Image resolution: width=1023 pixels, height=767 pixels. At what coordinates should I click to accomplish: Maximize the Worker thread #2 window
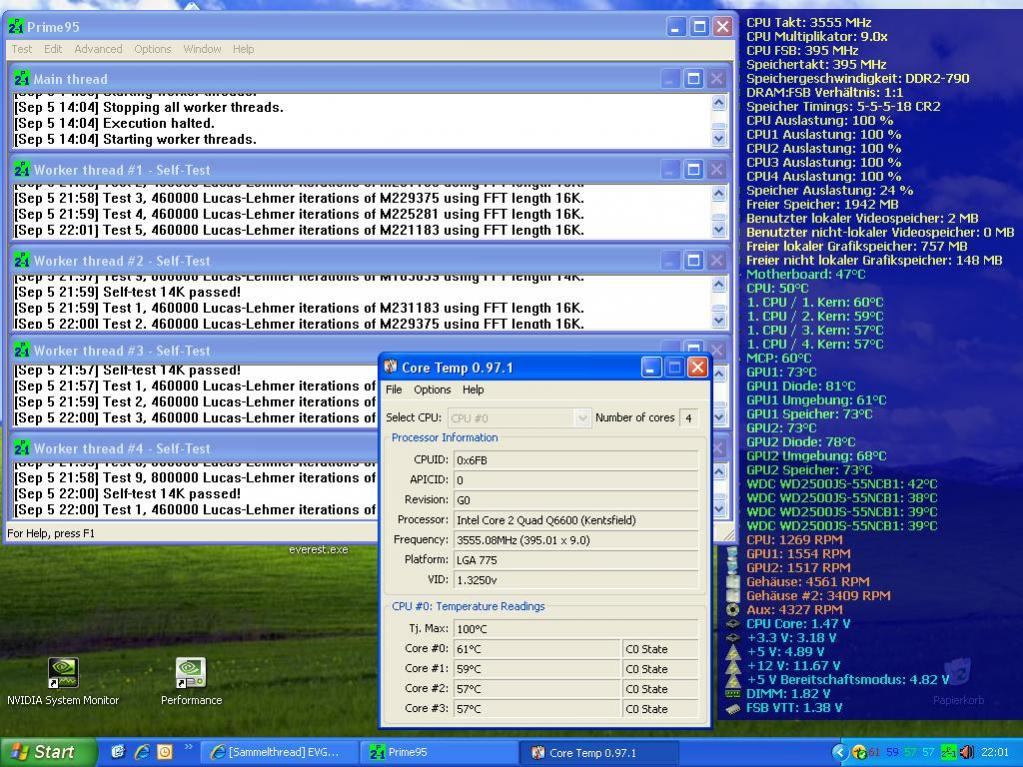[694, 260]
